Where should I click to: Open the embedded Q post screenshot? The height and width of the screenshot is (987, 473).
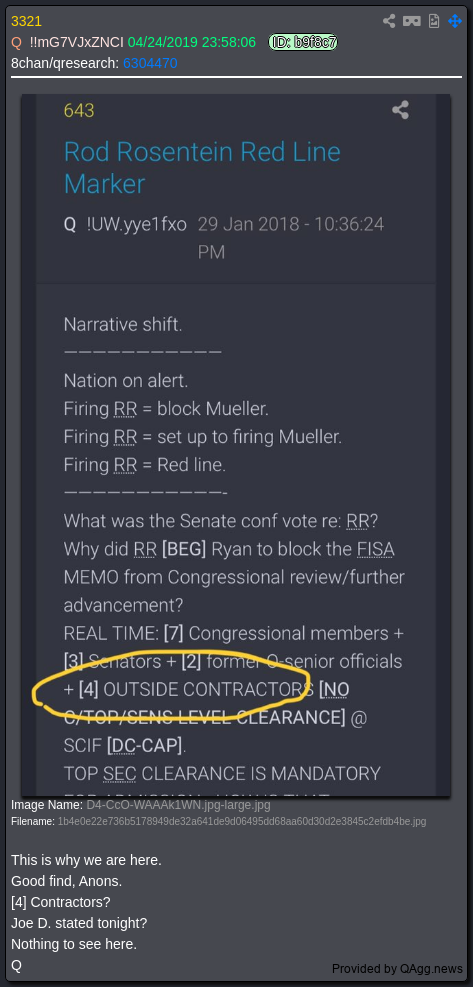(236, 445)
